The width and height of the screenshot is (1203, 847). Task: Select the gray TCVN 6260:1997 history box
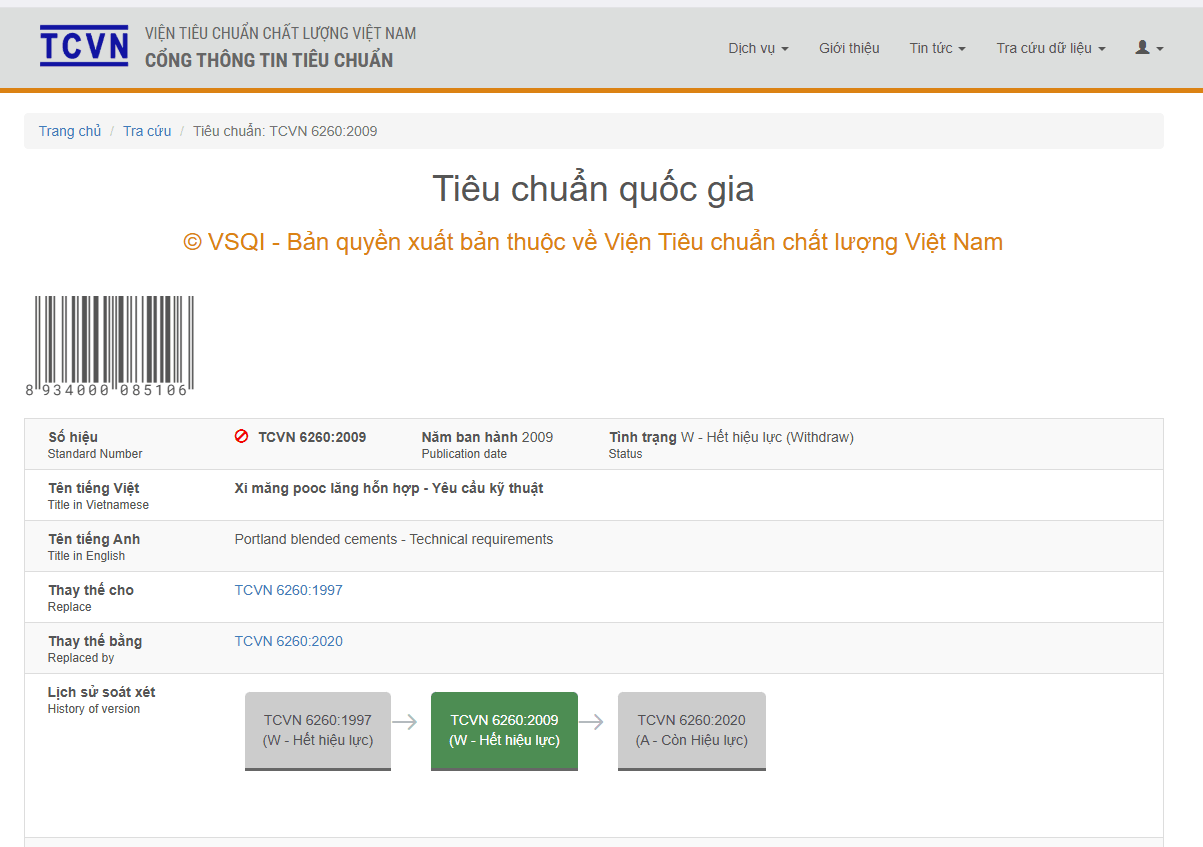(318, 731)
